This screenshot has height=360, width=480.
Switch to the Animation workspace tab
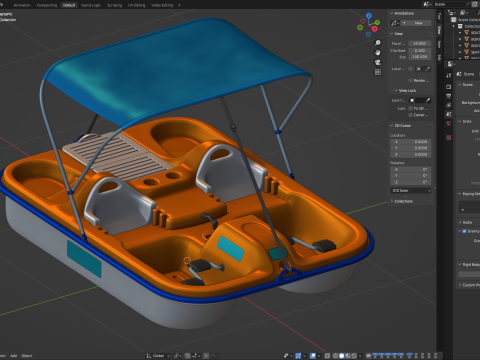click(22, 5)
